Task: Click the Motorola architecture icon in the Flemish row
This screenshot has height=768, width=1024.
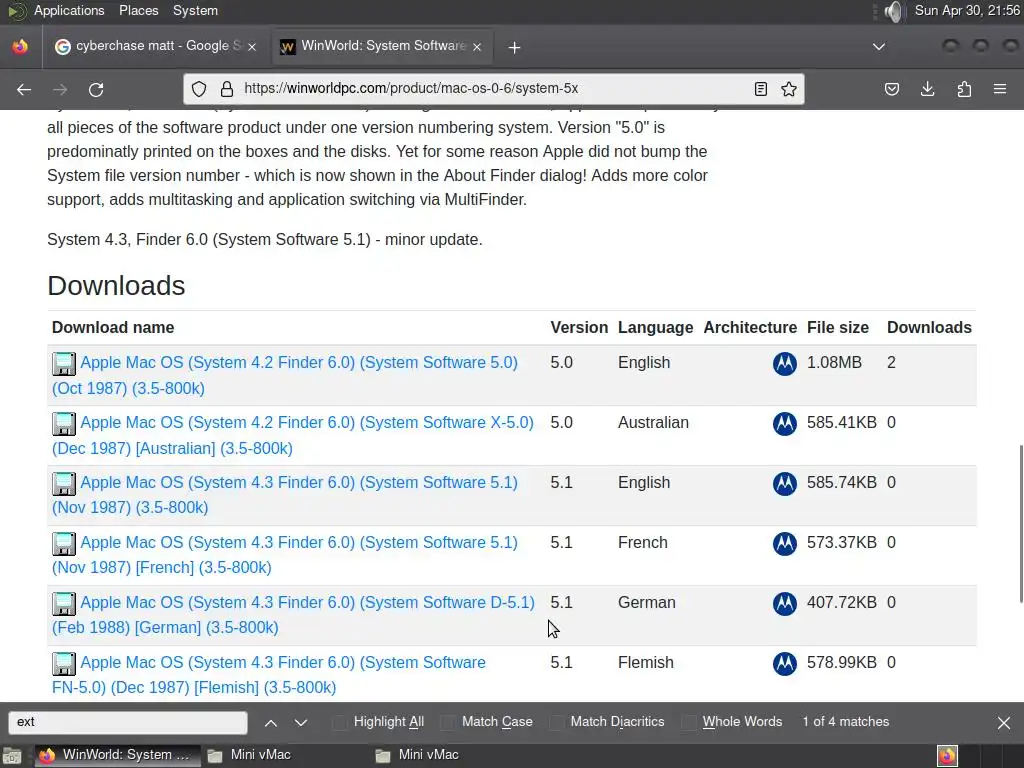Action: point(784,664)
